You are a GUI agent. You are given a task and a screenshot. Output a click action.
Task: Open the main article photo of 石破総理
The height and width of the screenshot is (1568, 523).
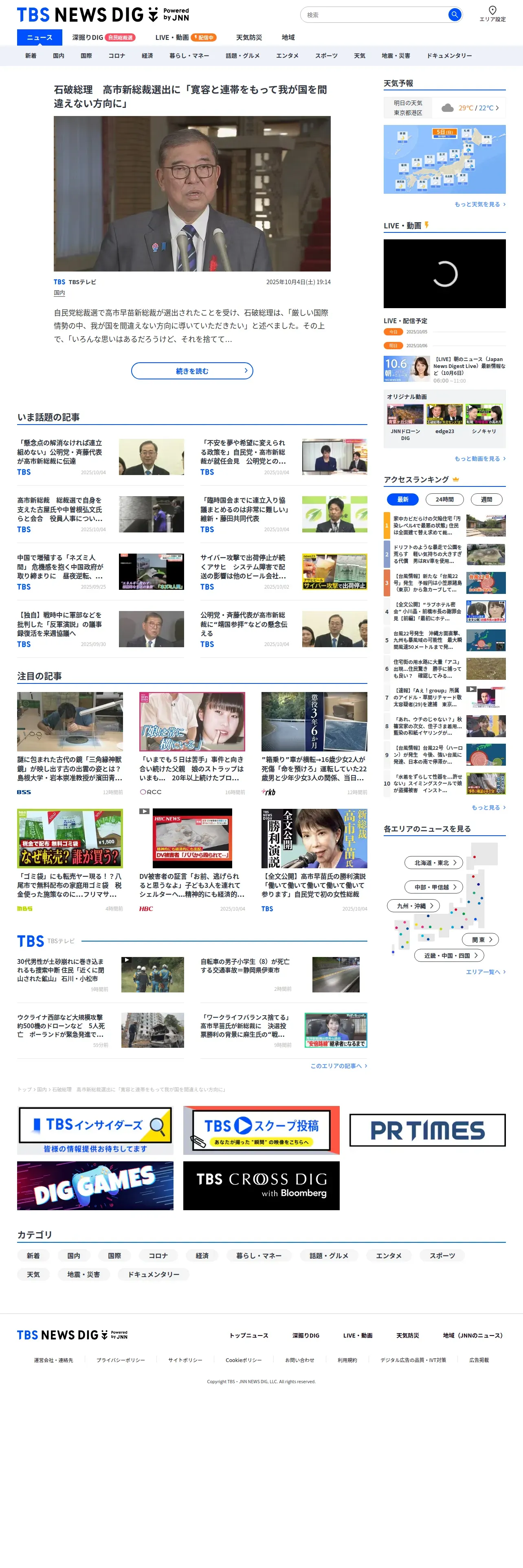(192, 194)
